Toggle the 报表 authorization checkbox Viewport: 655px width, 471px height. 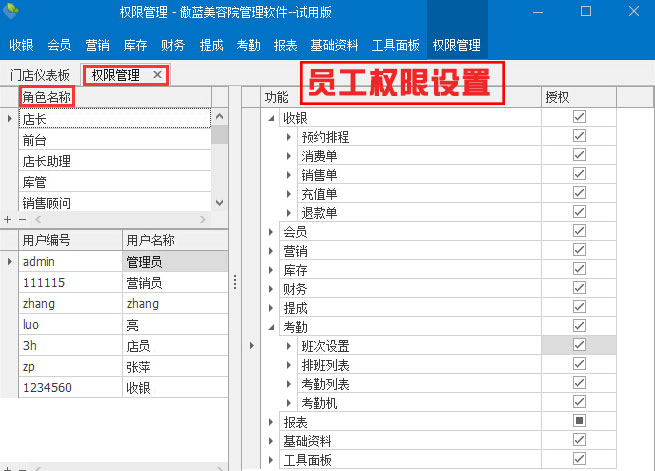point(579,421)
